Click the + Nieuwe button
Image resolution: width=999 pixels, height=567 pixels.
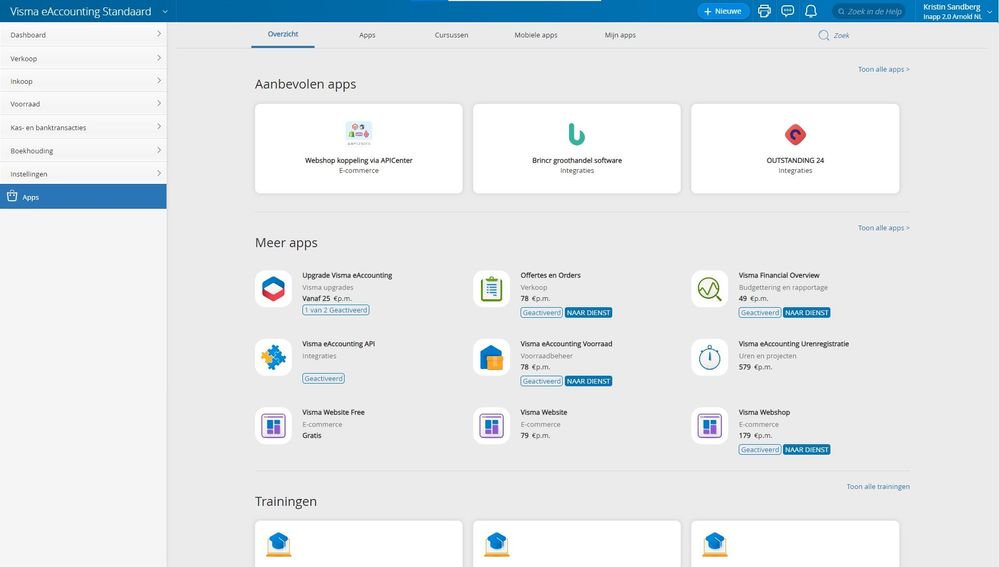point(723,11)
